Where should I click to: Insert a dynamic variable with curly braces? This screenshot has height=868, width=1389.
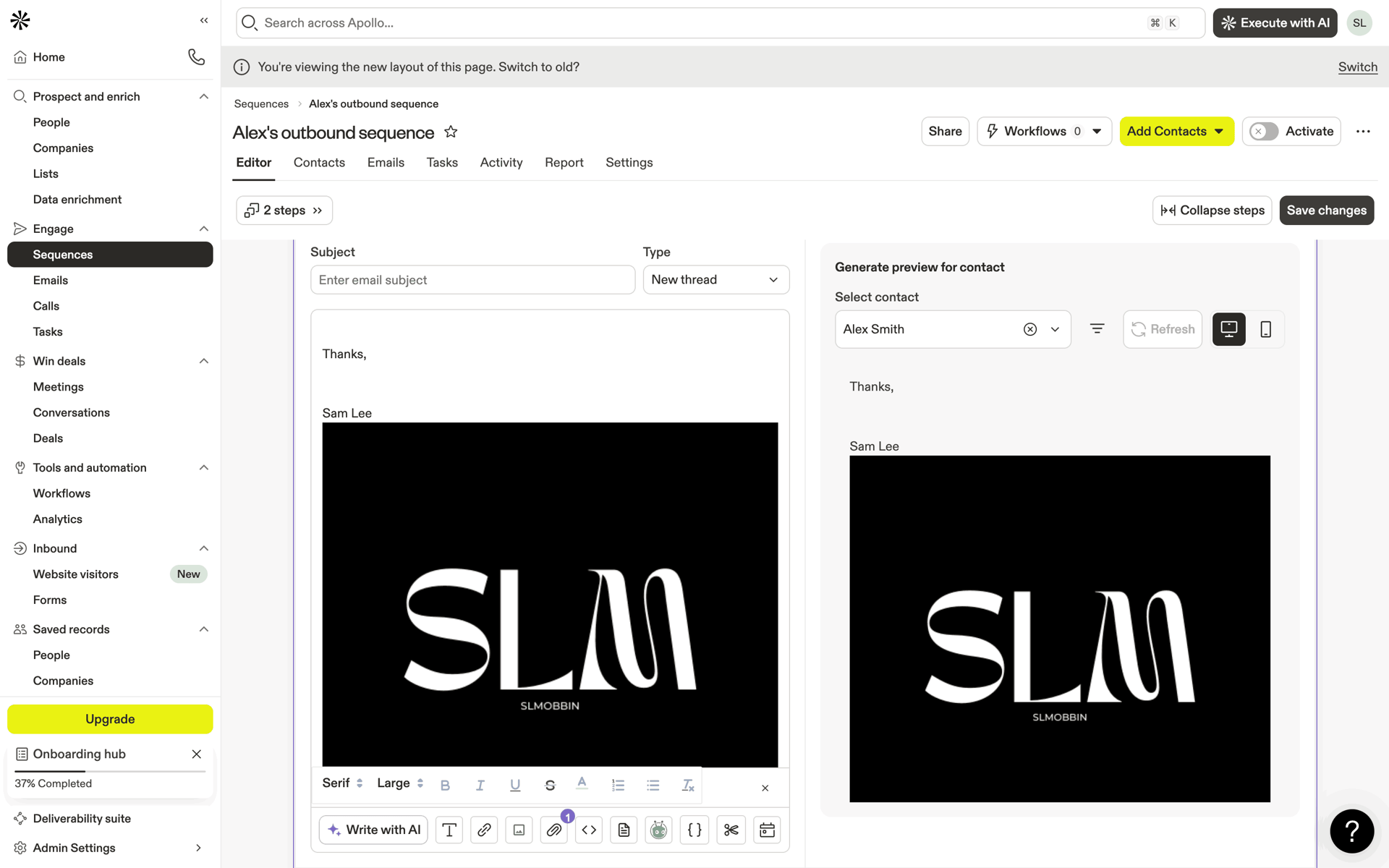(694, 830)
